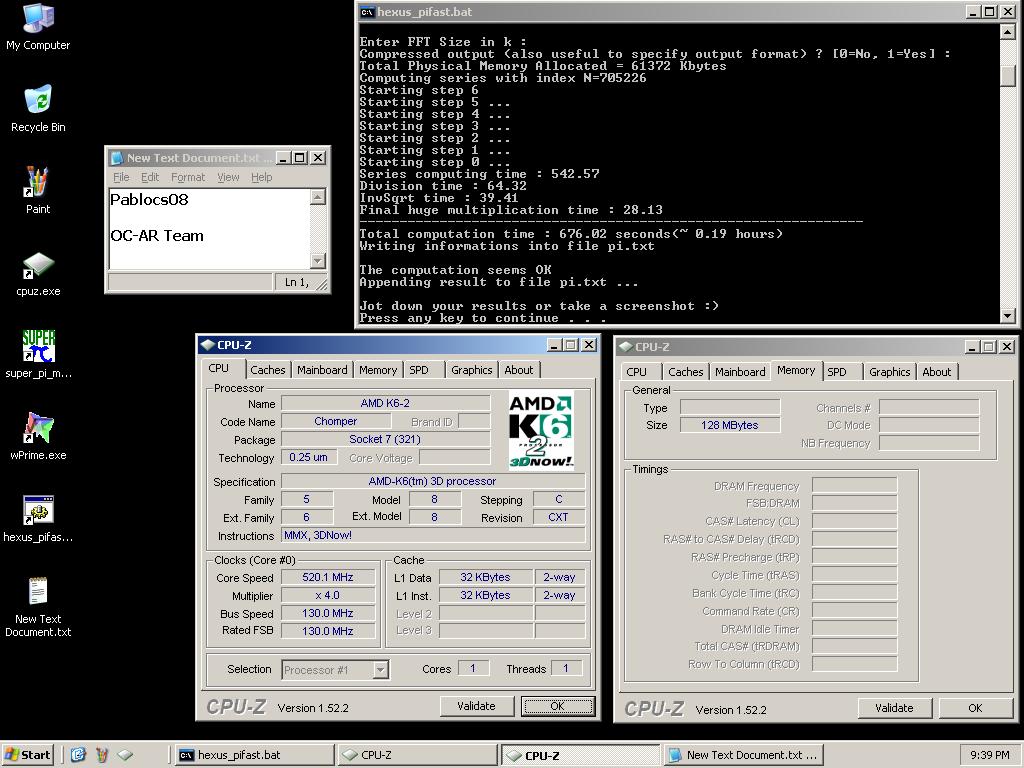Click the Core Speed 520.1 MHz value
The height and width of the screenshot is (768, 1024).
[x=328, y=577]
